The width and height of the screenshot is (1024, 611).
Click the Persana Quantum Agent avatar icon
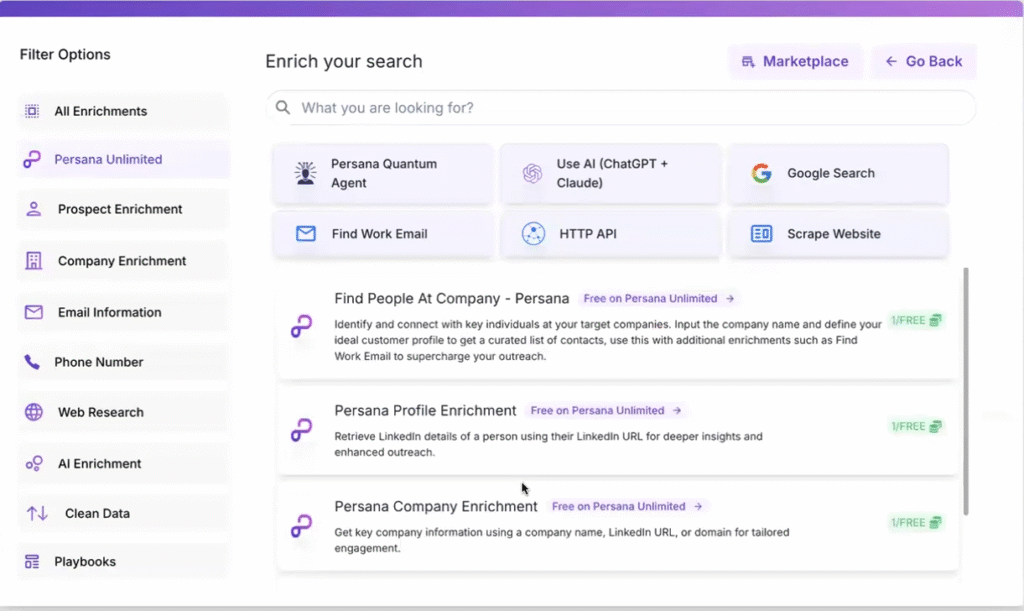[305, 173]
